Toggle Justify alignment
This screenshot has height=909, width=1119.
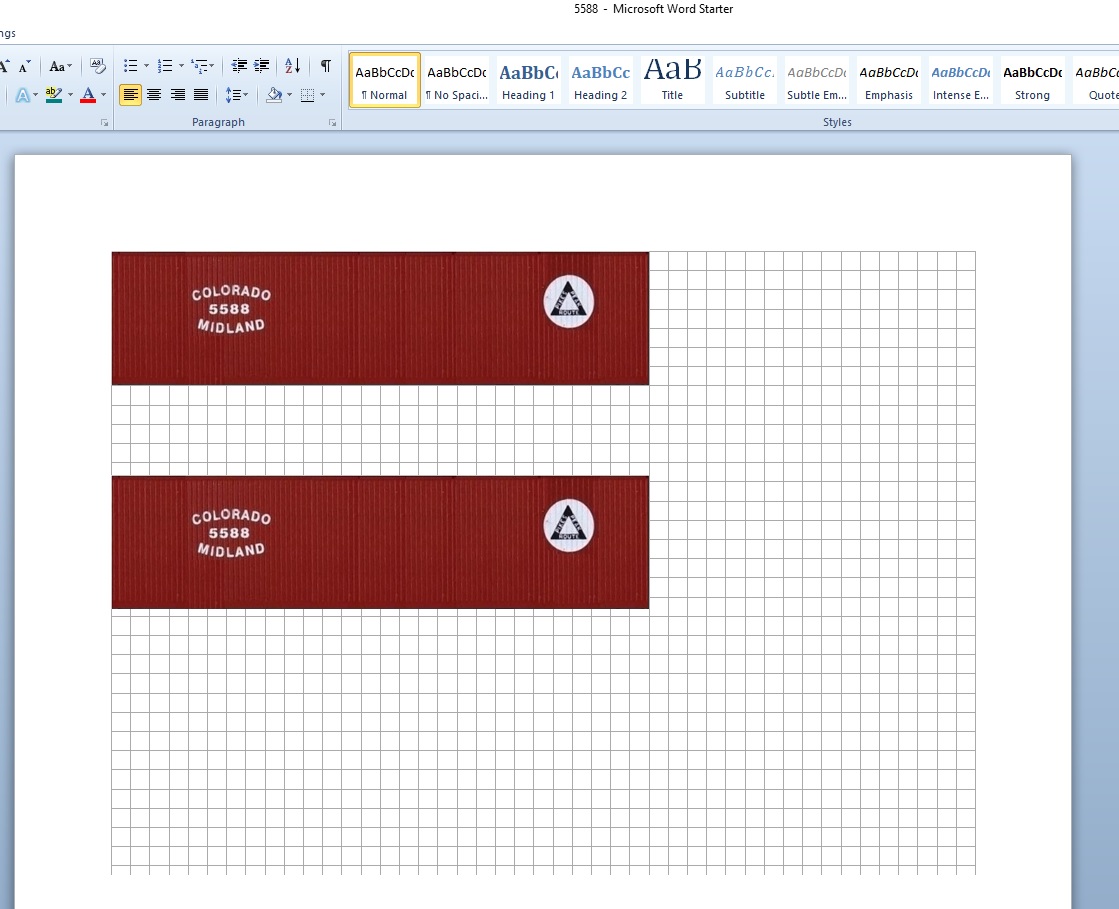click(x=201, y=95)
